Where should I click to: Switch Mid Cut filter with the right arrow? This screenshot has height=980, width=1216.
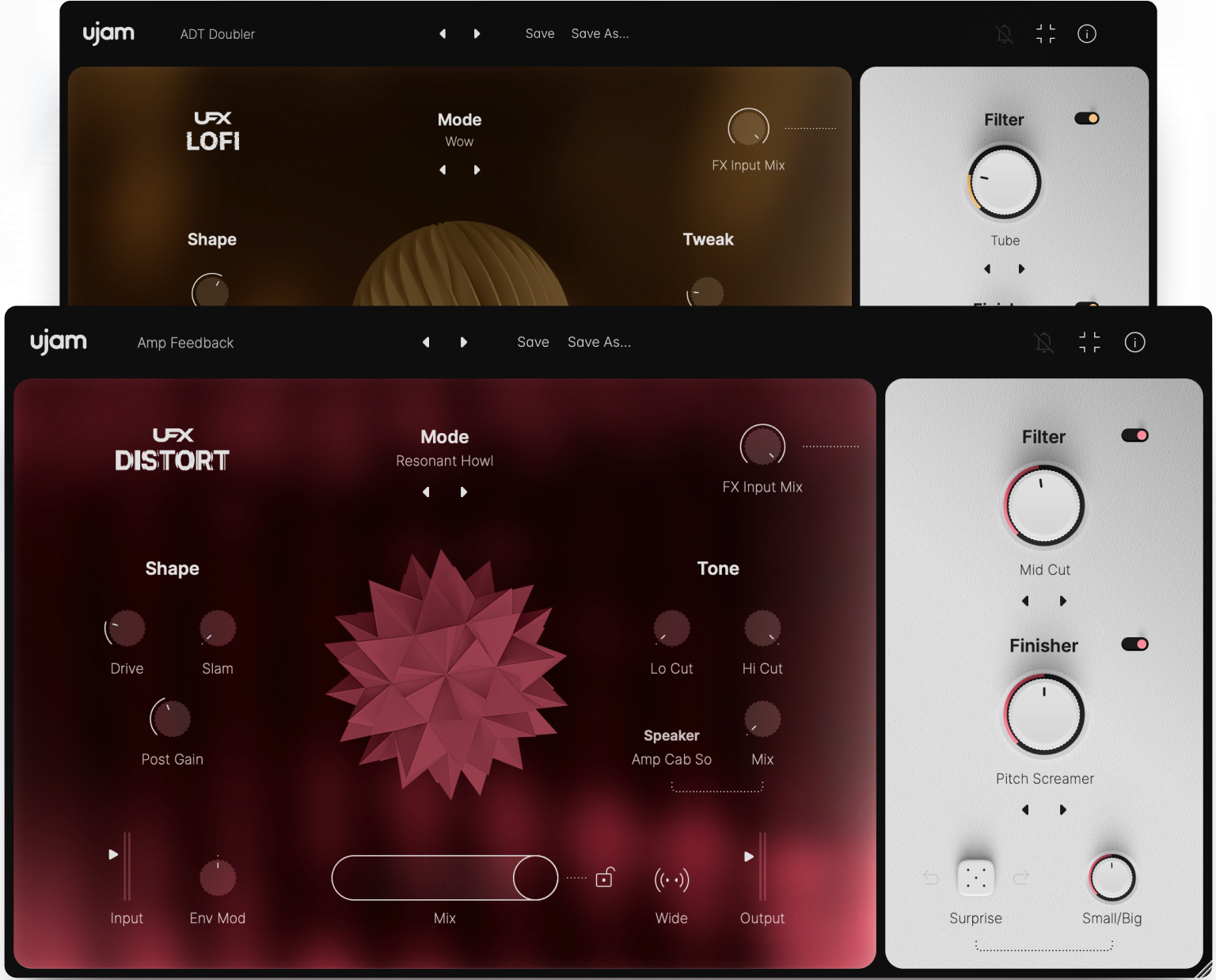(1063, 601)
